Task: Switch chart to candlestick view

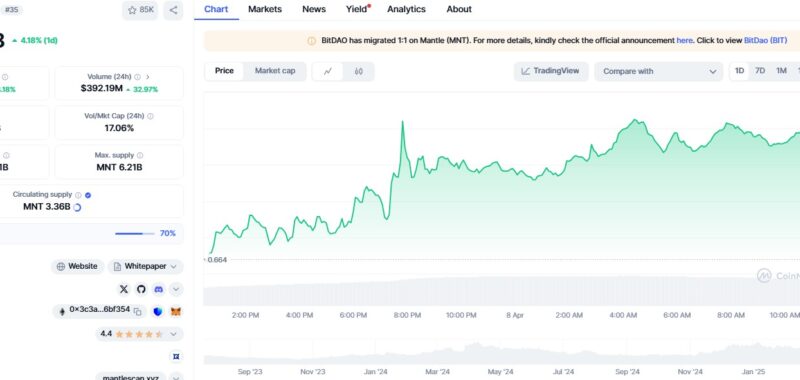Action: (x=359, y=71)
